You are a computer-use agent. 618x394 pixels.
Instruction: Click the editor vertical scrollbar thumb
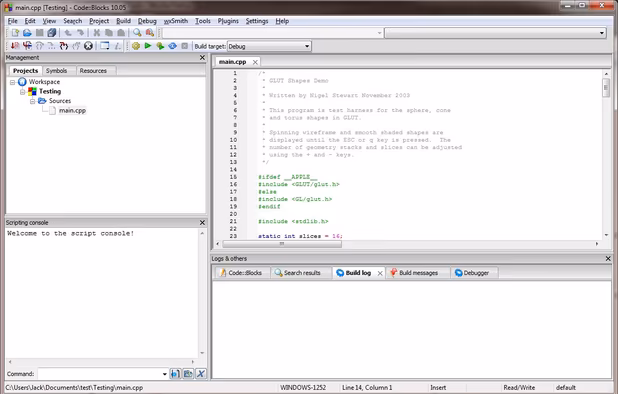coord(606,88)
